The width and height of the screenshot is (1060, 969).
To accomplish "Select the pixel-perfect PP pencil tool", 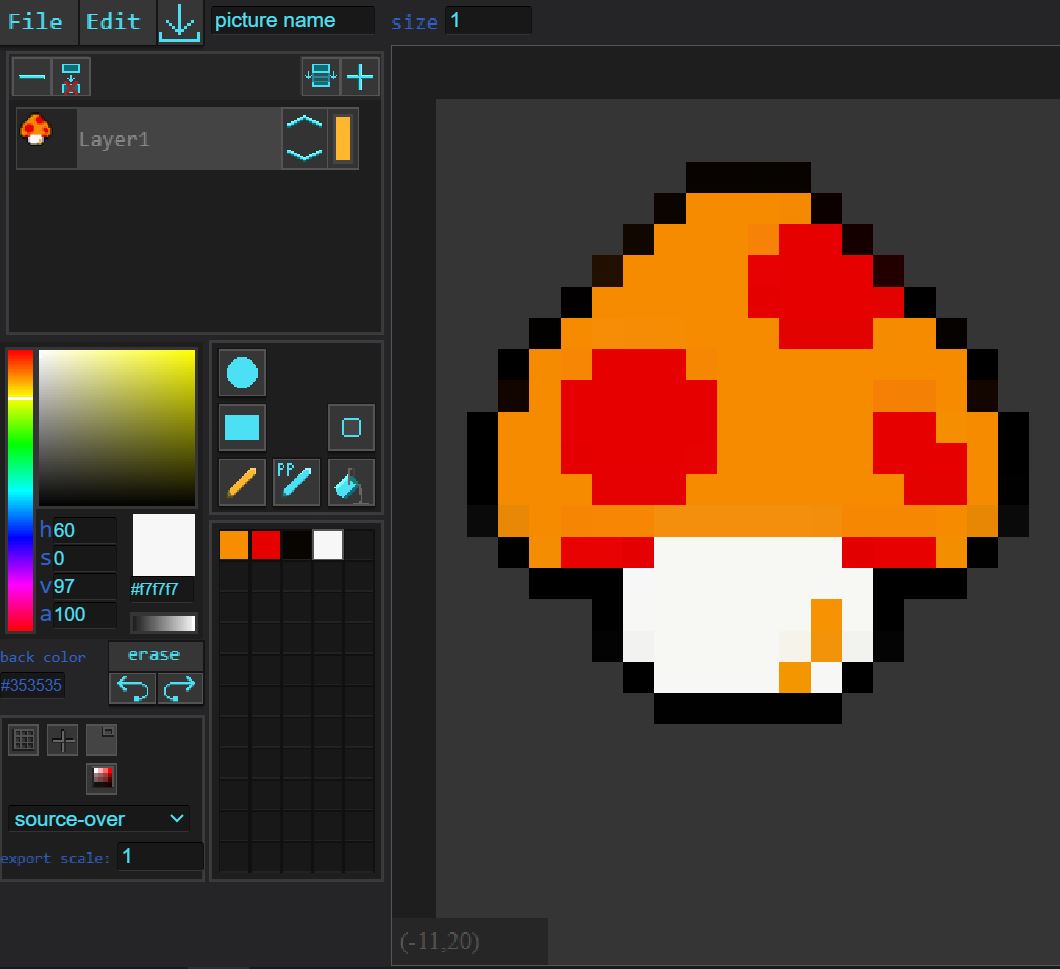I will point(296,482).
